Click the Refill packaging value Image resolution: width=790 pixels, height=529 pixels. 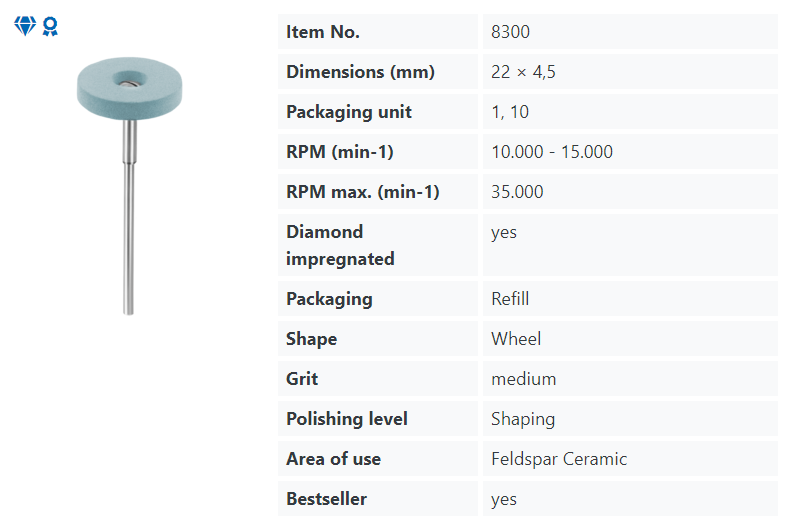point(510,299)
